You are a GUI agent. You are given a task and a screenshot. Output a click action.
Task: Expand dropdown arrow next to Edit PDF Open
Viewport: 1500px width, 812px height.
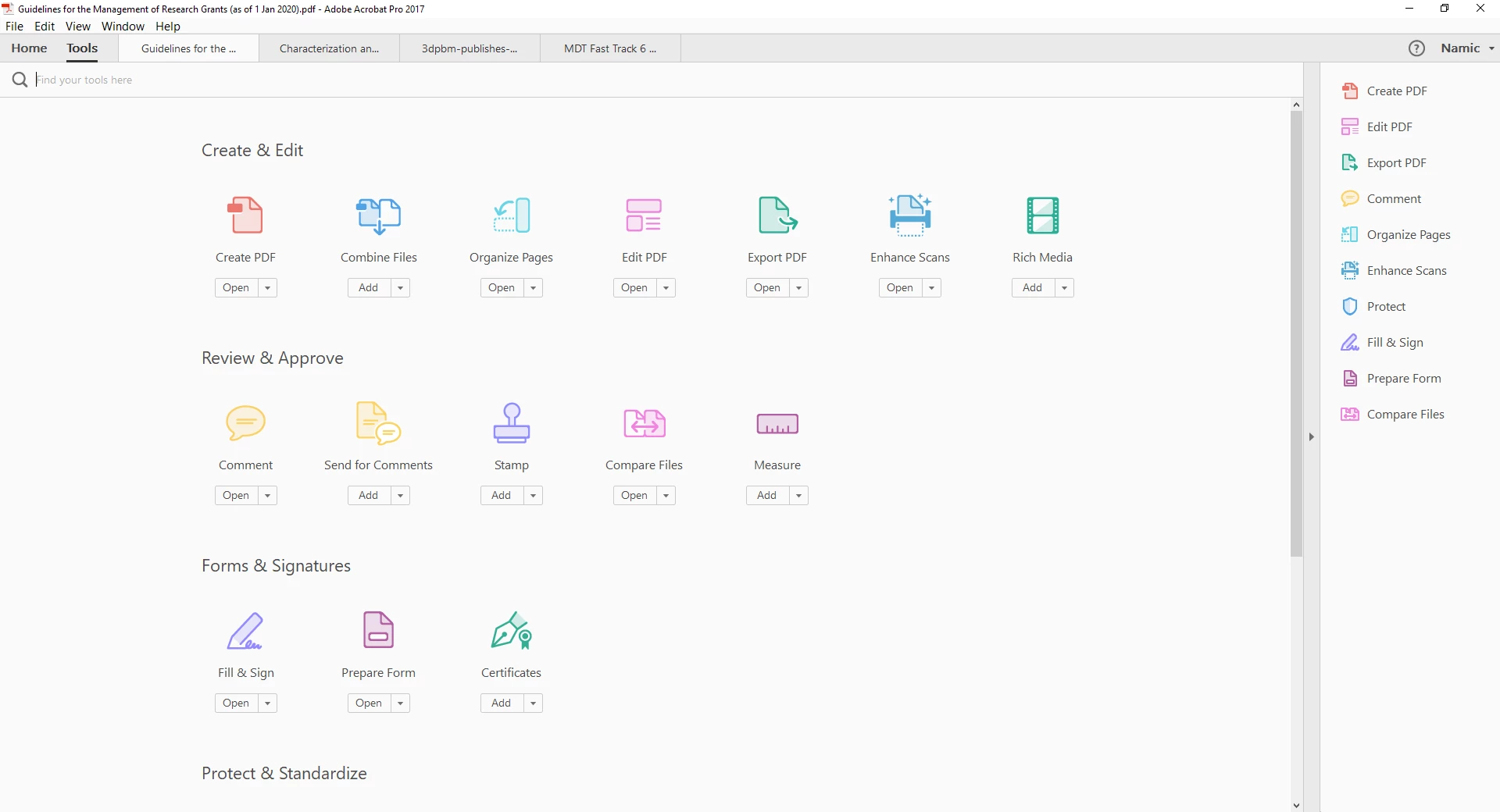[666, 287]
